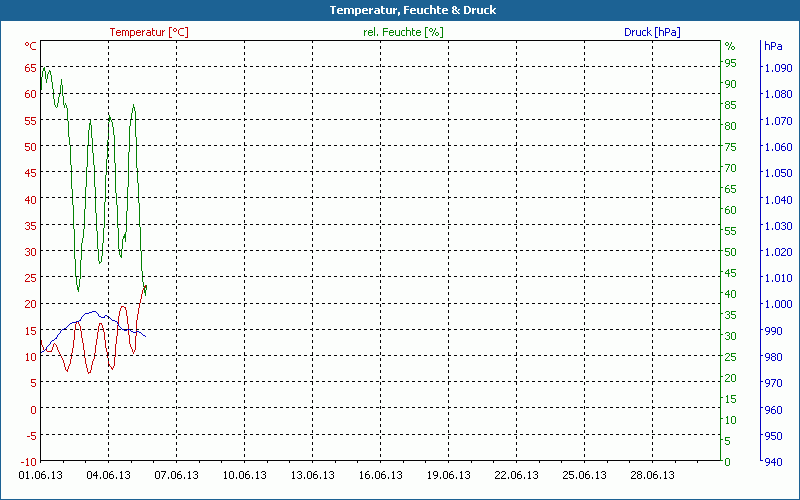Viewport: 800px width, 500px height.
Task: Click the pressure axis value '940'
Action: [773, 462]
